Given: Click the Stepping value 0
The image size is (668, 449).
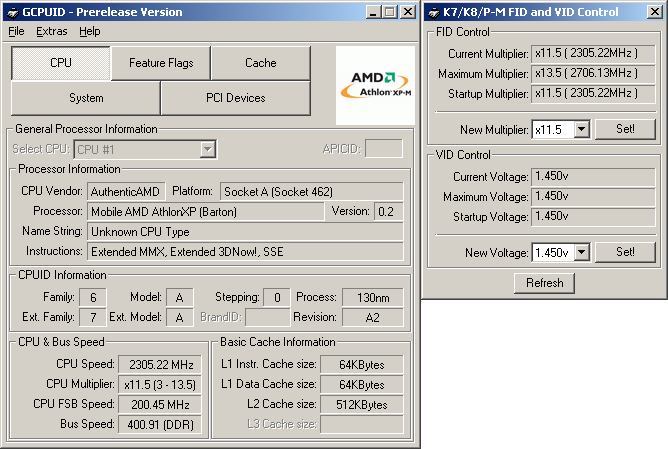Looking at the screenshot, I should coord(277,297).
